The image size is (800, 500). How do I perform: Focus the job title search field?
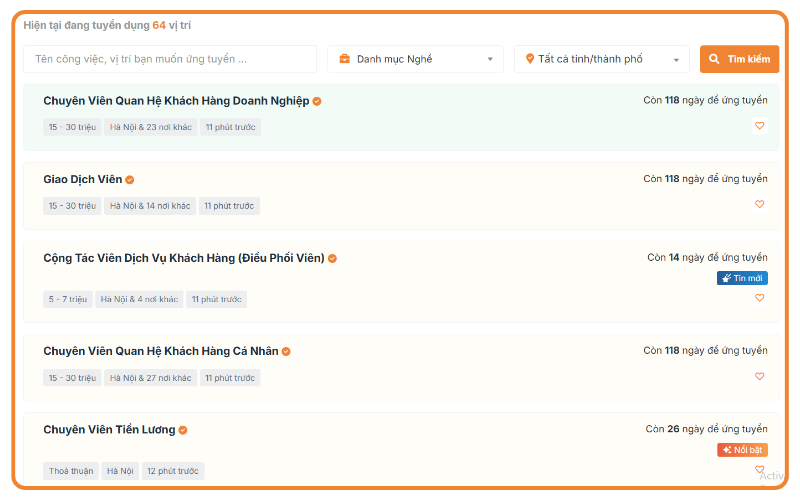pyautogui.click(x=170, y=59)
